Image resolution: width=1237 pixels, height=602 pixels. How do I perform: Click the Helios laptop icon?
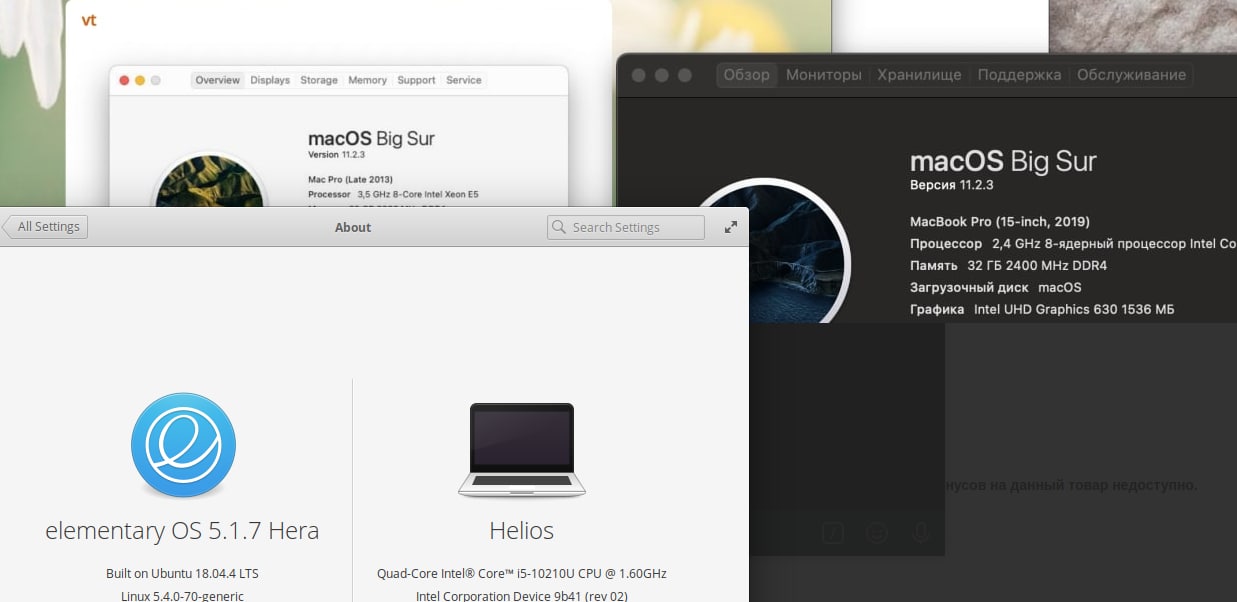coord(522,450)
